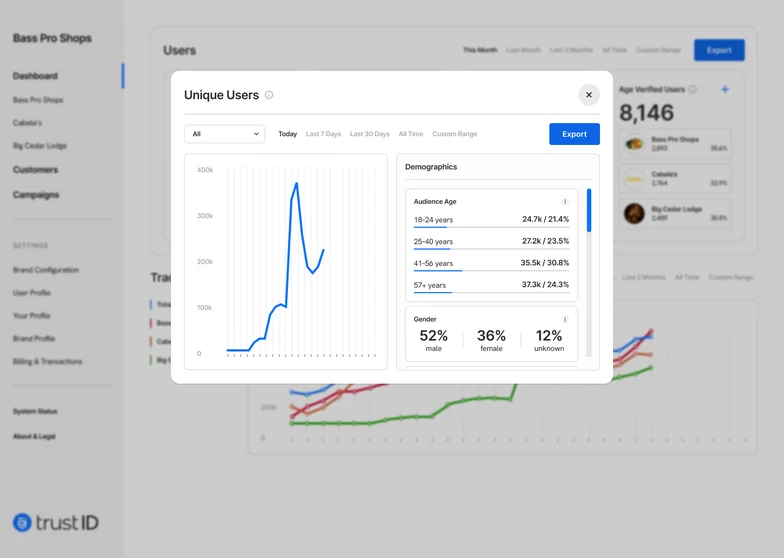Select All Time range in dialog
This screenshot has width=784, height=558.
click(x=411, y=134)
